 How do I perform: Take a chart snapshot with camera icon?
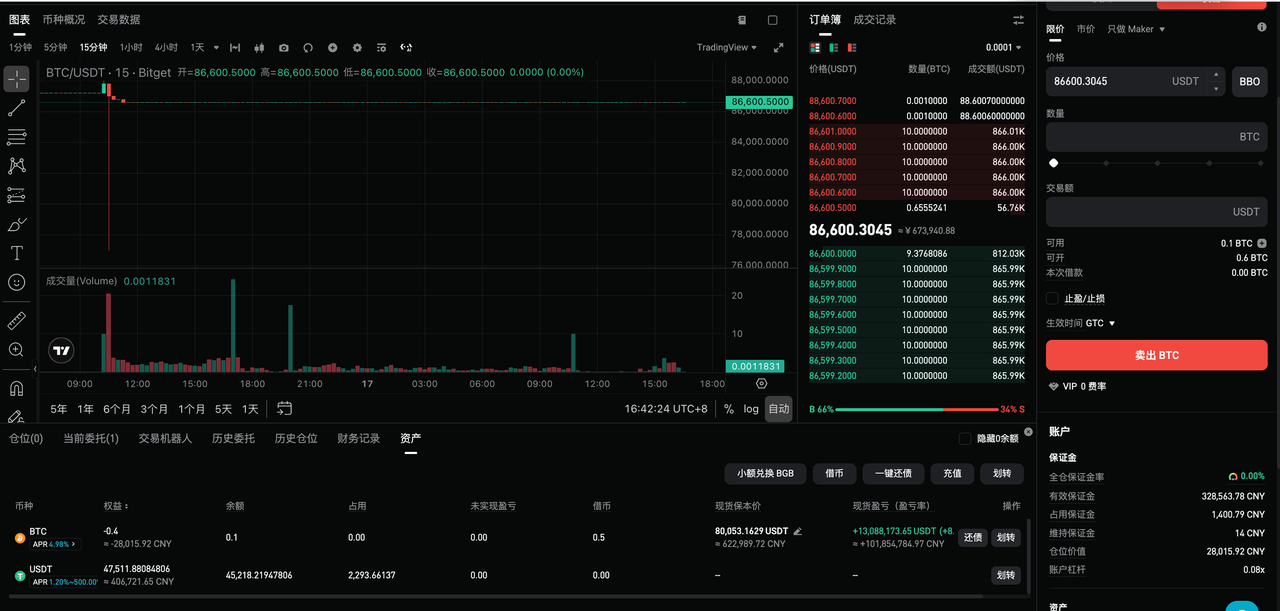(284, 47)
